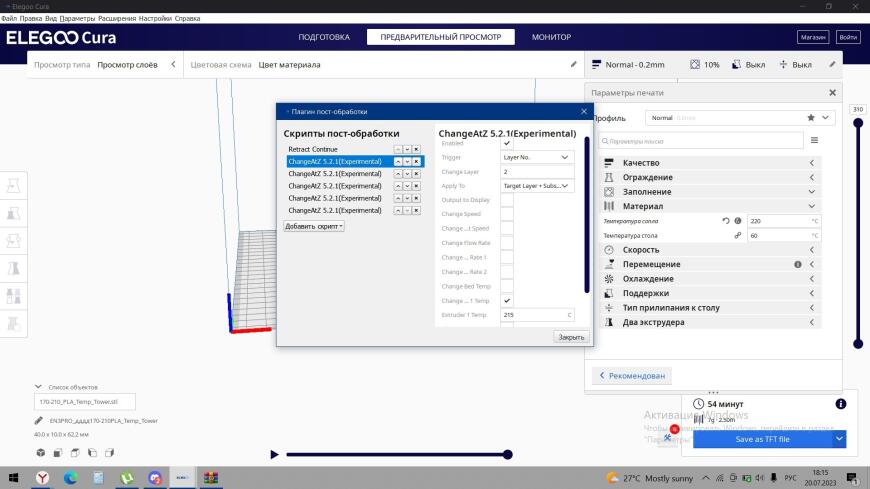The image size is (870, 489).
Task: Switch to the front view cube icon
Action: tap(58, 453)
